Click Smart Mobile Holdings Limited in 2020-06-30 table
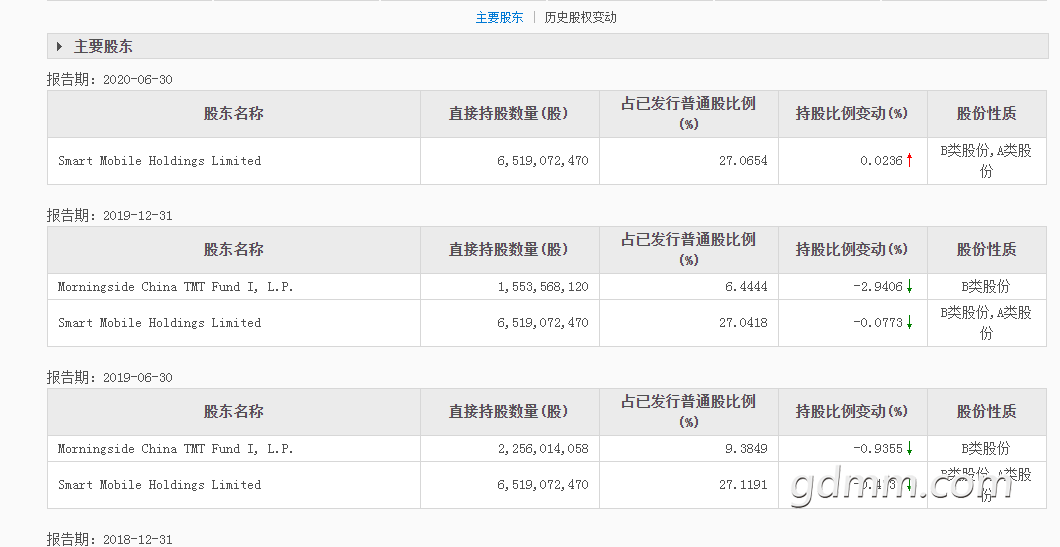Image resolution: width=1060 pixels, height=547 pixels. coord(160,161)
